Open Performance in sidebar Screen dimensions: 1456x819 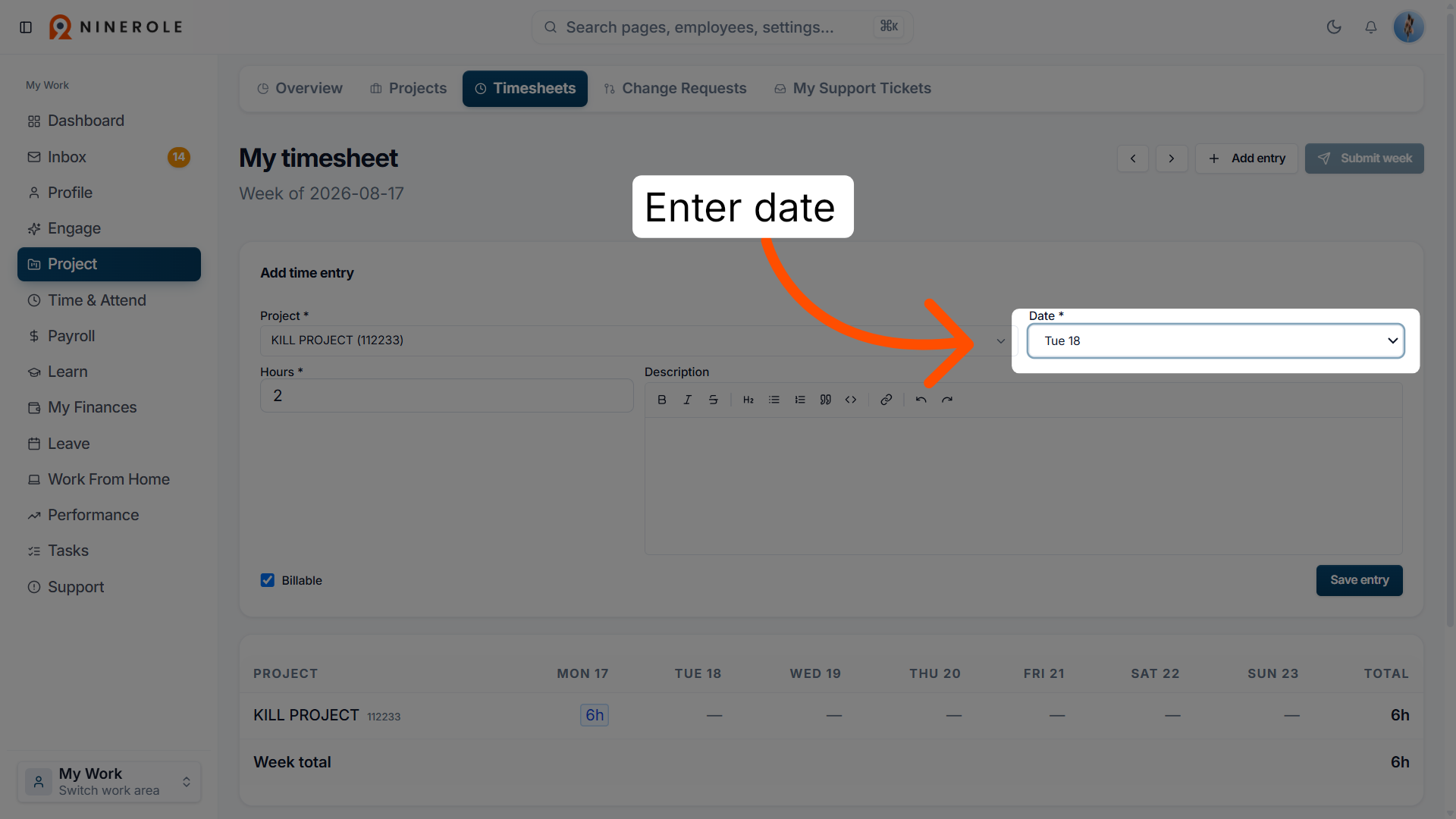(x=109, y=515)
